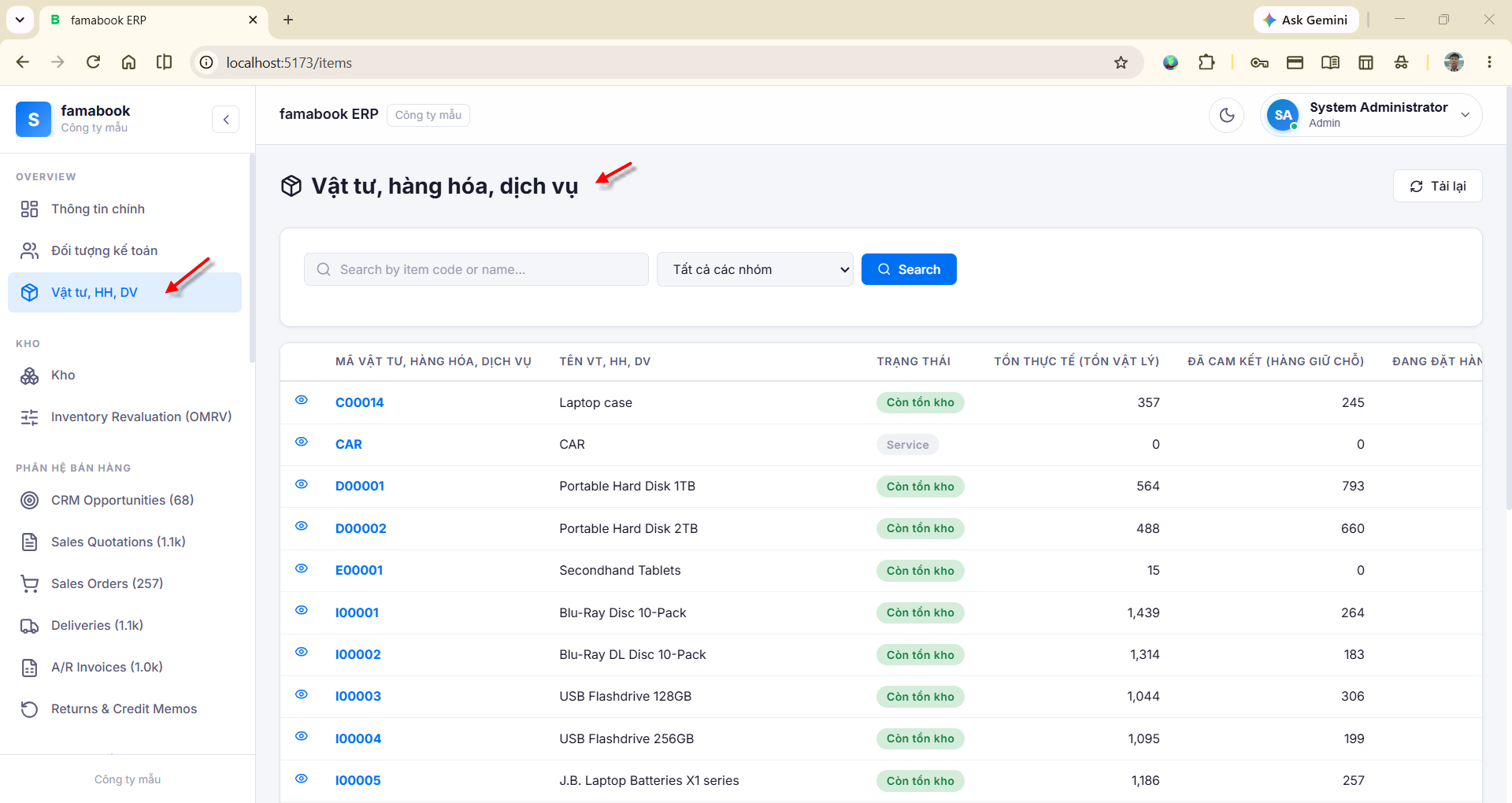The width and height of the screenshot is (1512, 803).
Task: Open Đối tượng kế toán menu item
Action: coord(124,250)
